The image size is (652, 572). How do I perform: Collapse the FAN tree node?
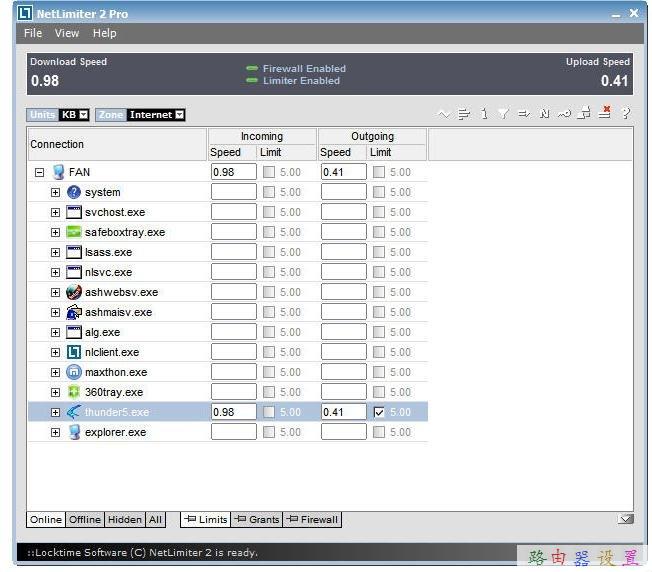coord(40,172)
